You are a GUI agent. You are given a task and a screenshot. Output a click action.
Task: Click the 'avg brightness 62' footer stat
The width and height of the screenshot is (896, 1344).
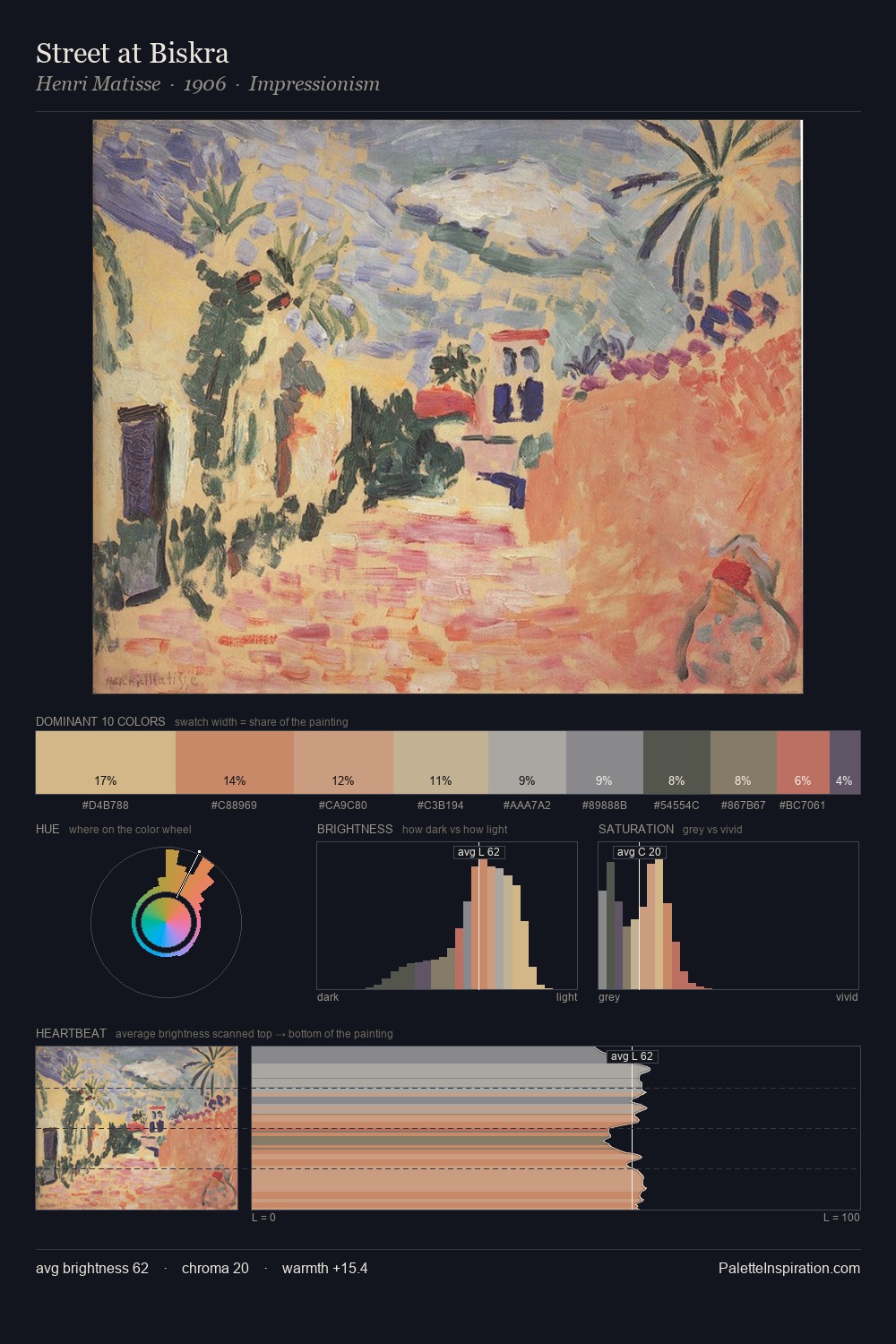[x=92, y=1268]
